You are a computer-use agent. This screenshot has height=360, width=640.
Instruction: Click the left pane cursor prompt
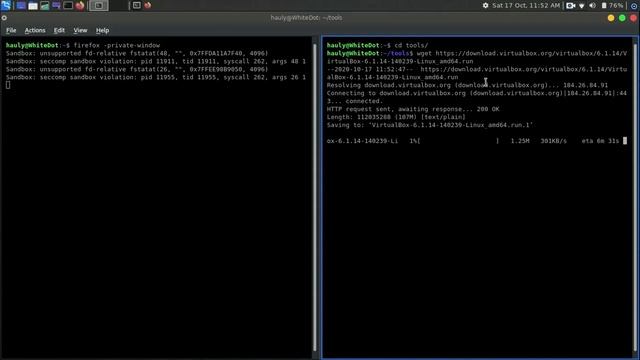[8, 85]
